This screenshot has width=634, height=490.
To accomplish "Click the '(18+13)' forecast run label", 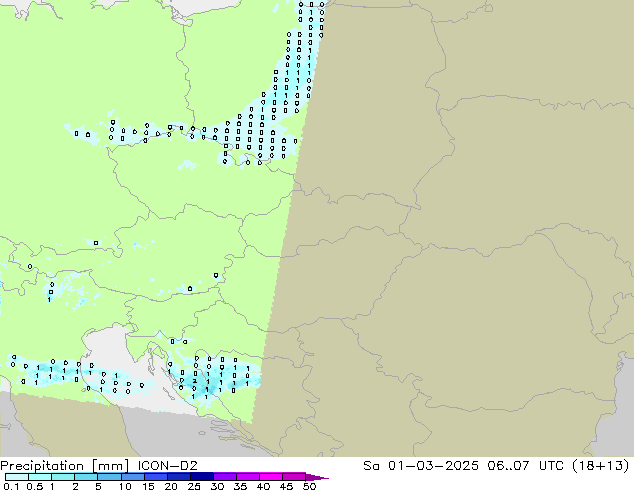I will [601, 466].
